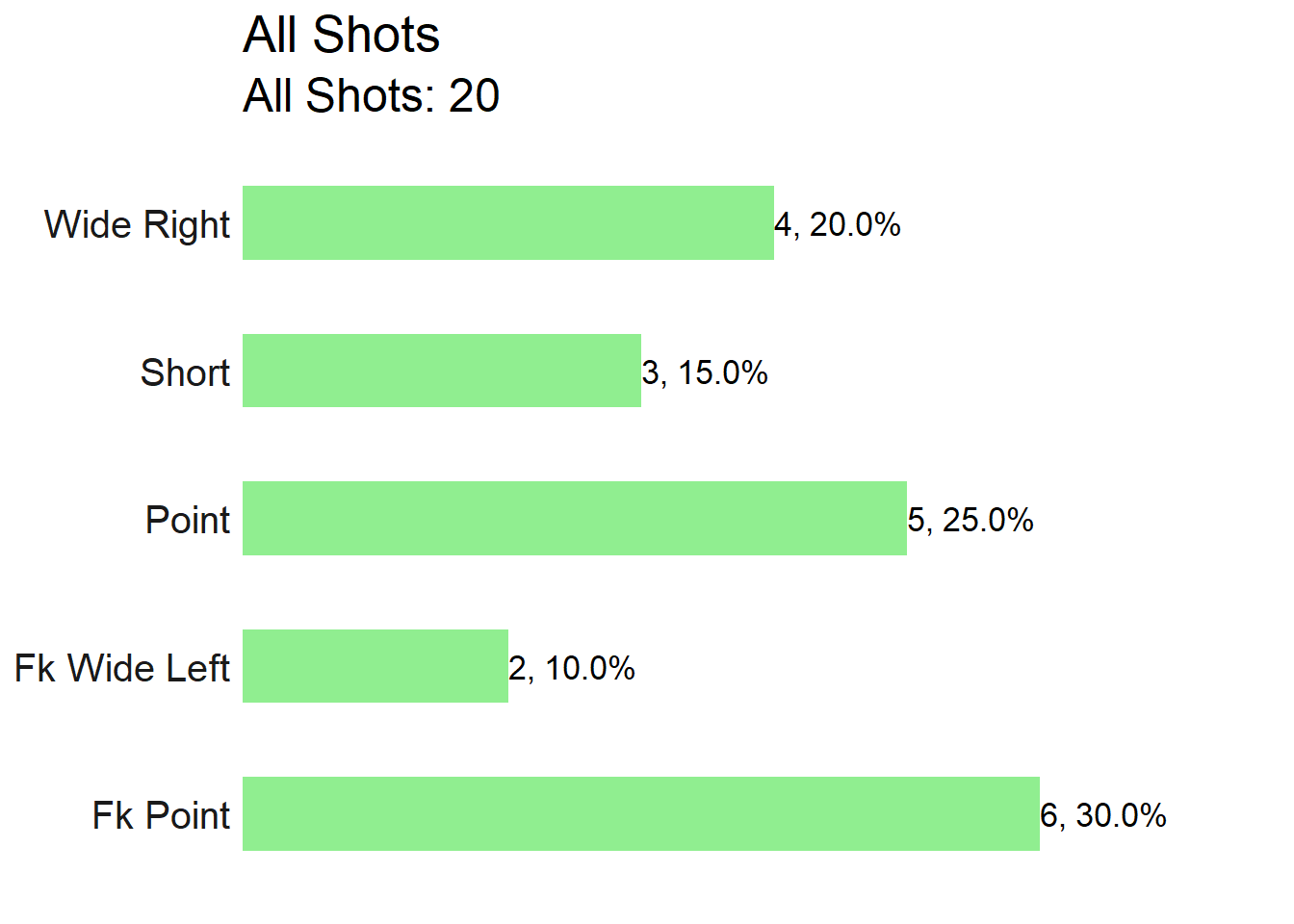Click the right end of Fk Point bar
Image resolution: width=1294 pixels, height=924 pixels.
click(1036, 814)
